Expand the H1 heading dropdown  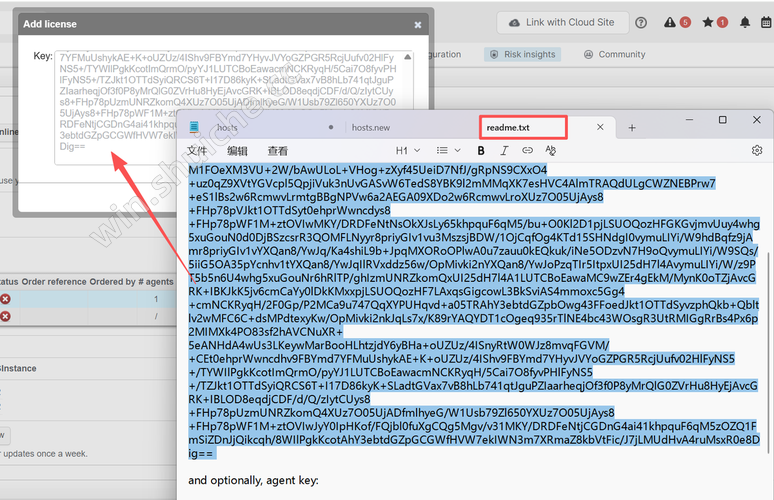coord(405,151)
